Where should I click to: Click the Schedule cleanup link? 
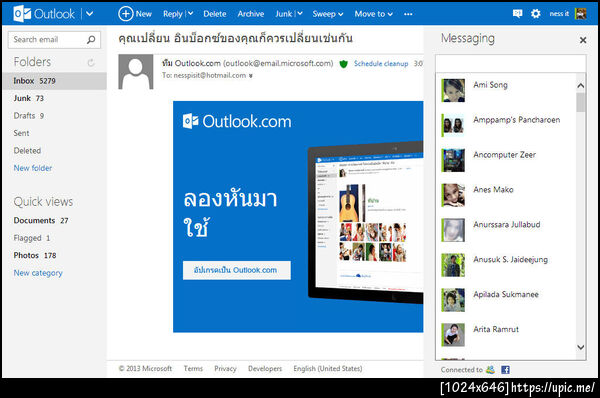pos(381,64)
